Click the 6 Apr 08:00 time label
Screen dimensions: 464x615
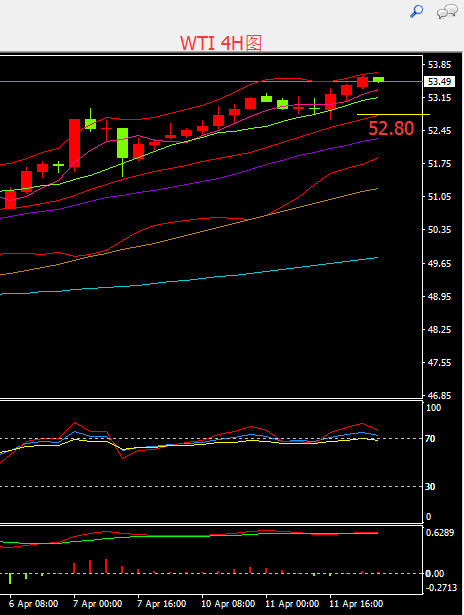33,604
